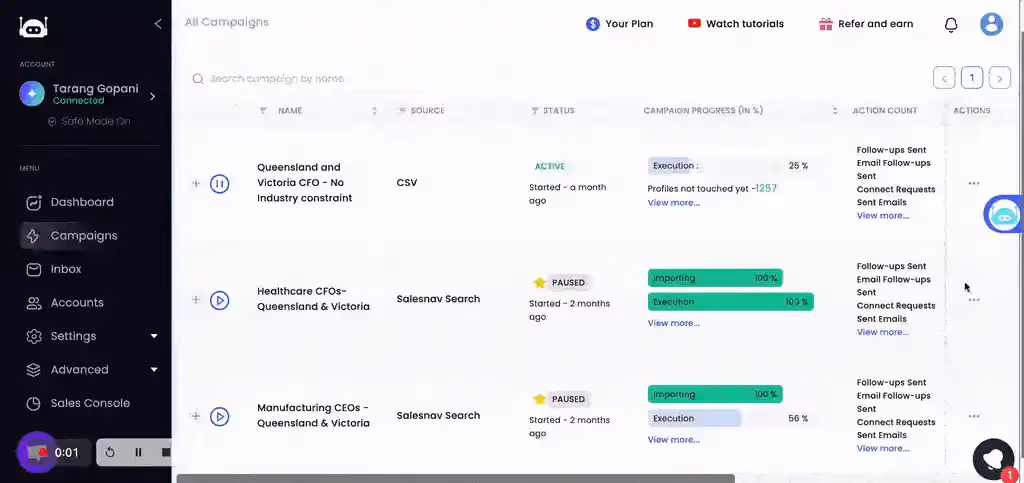The image size is (1024, 483).
Task: Click the Settings gear icon
Action: coord(33,336)
